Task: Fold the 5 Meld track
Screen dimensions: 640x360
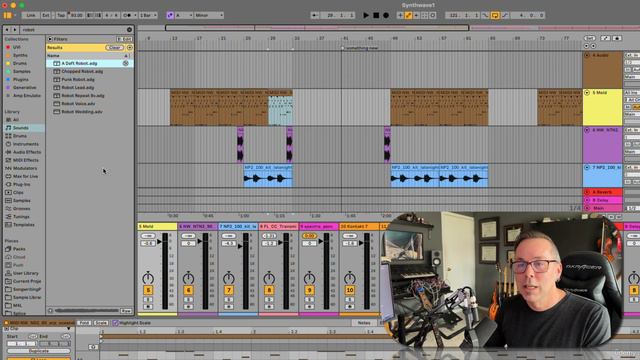Action: [587, 93]
